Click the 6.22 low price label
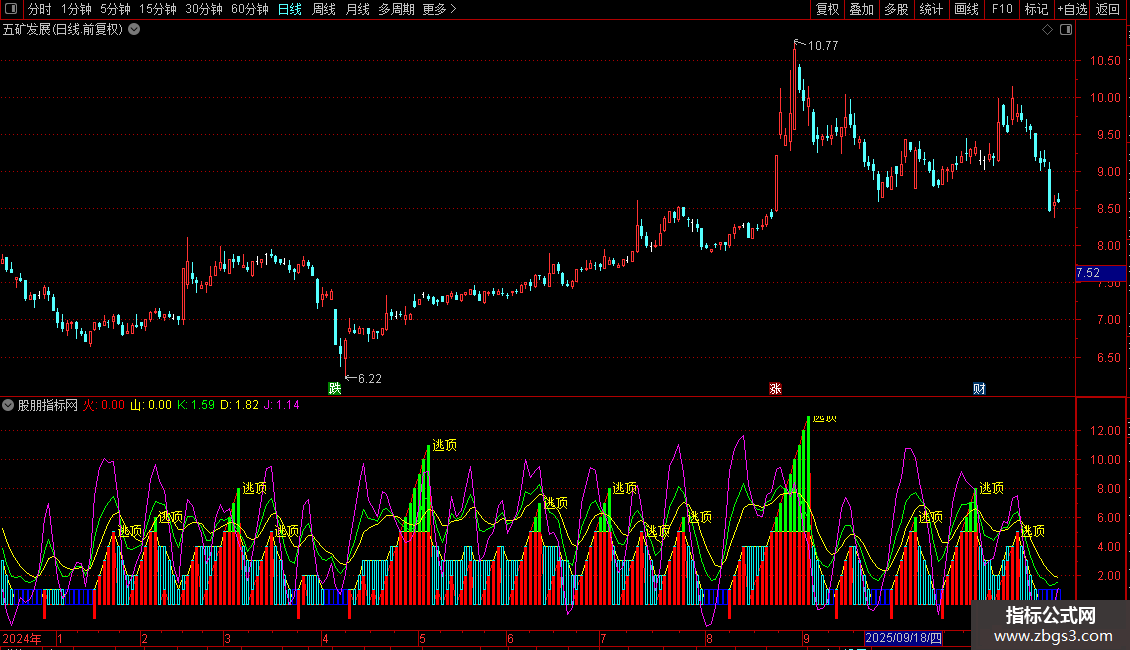The height and width of the screenshot is (650, 1130). (370, 379)
